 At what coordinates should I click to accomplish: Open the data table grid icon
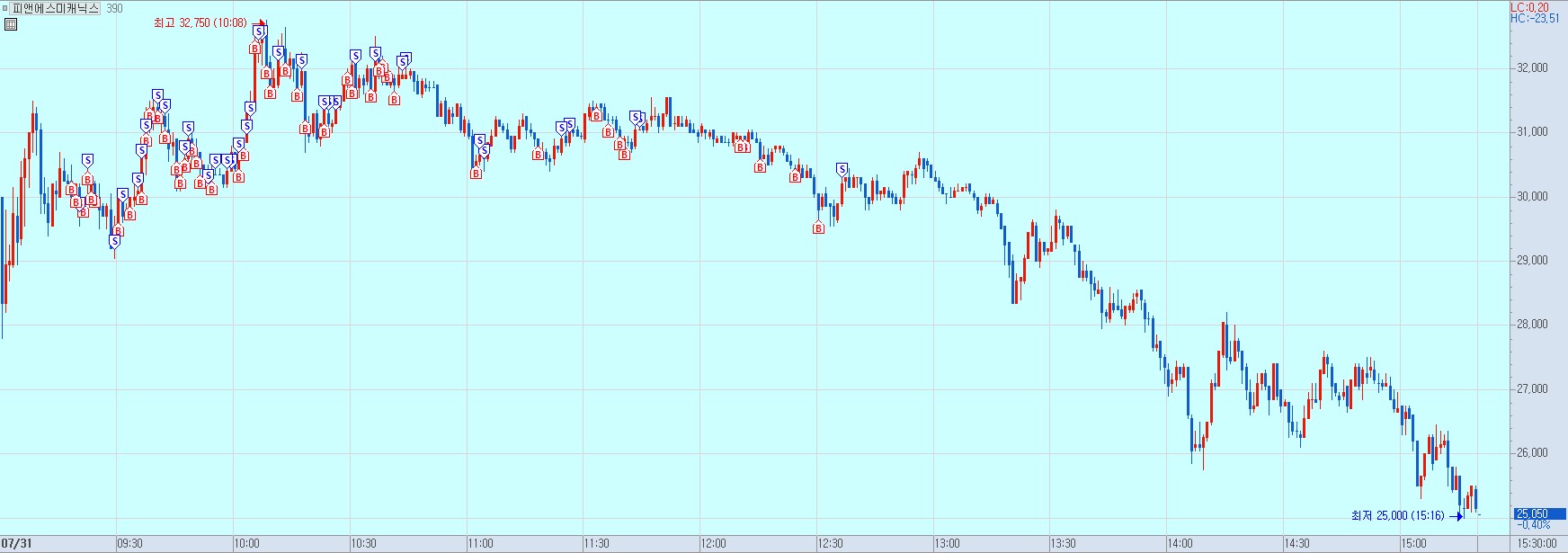(x=10, y=24)
